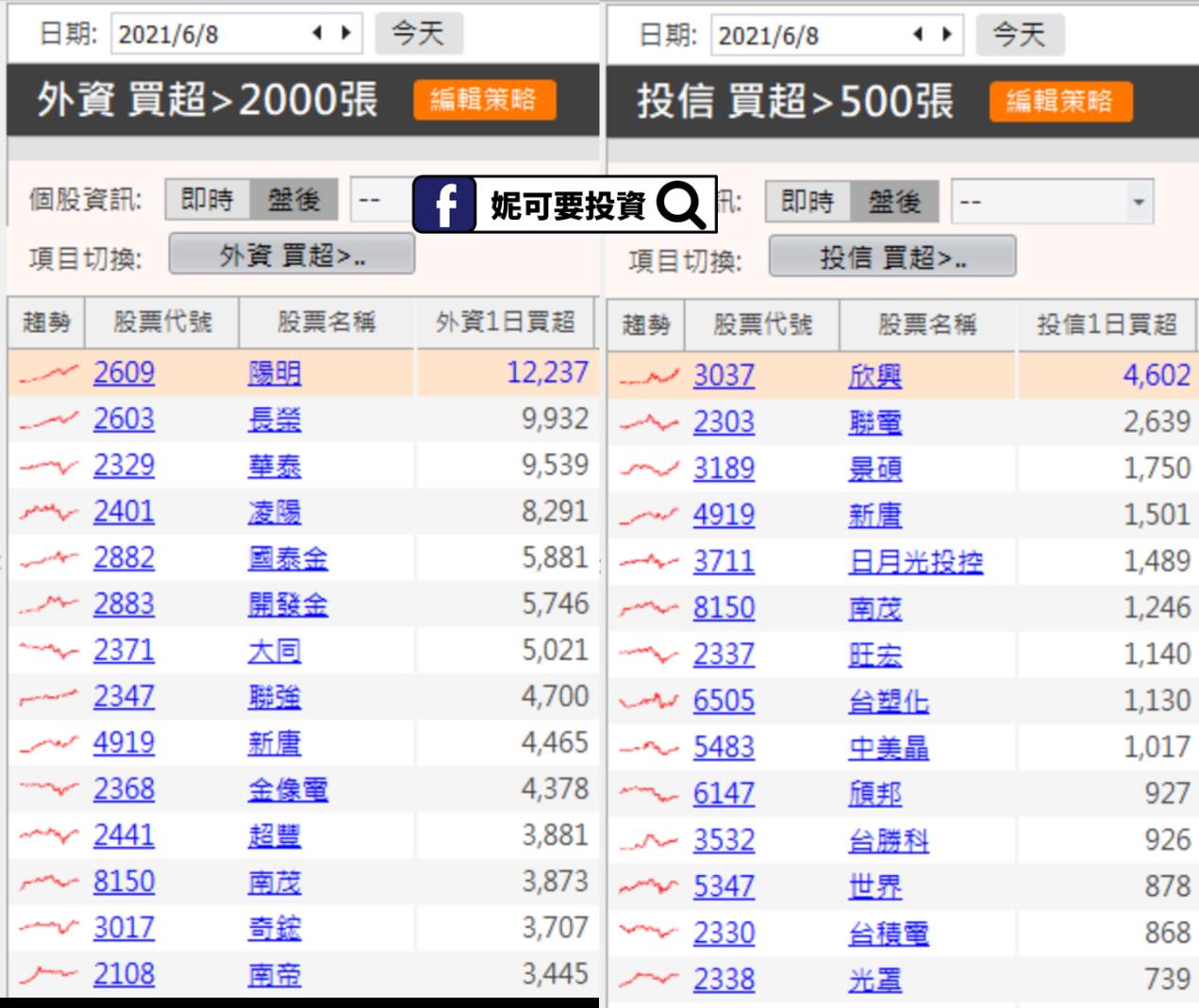Click trend sparkline for 4919 in left panel
Screen dimensions: 1199x1008
[48, 744]
